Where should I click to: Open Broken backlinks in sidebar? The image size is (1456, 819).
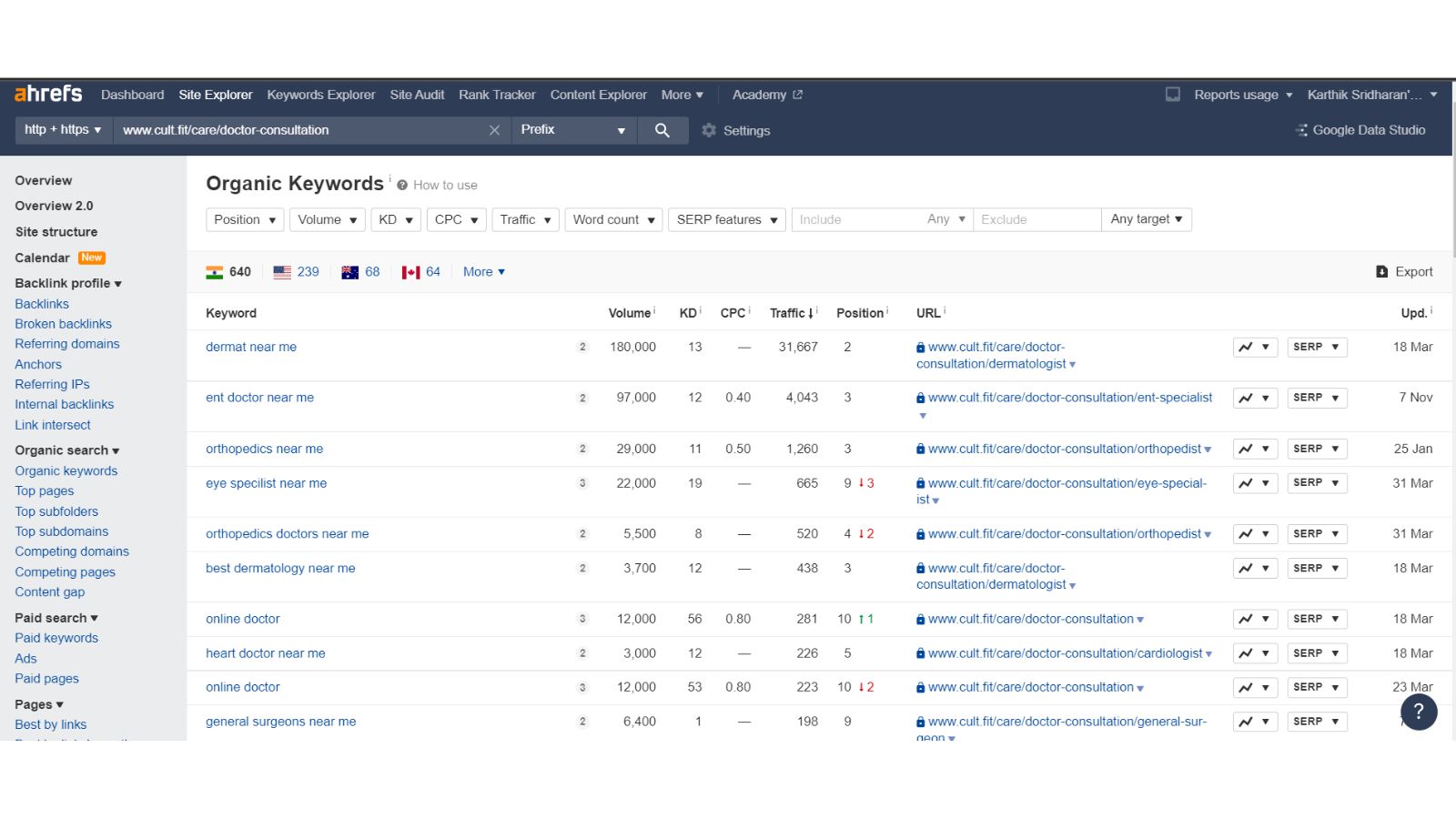(x=63, y=324)
